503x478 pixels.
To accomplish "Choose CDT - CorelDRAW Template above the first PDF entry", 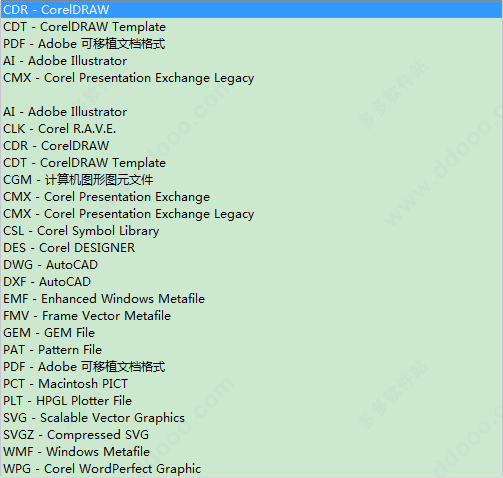I will coord(251,27).
